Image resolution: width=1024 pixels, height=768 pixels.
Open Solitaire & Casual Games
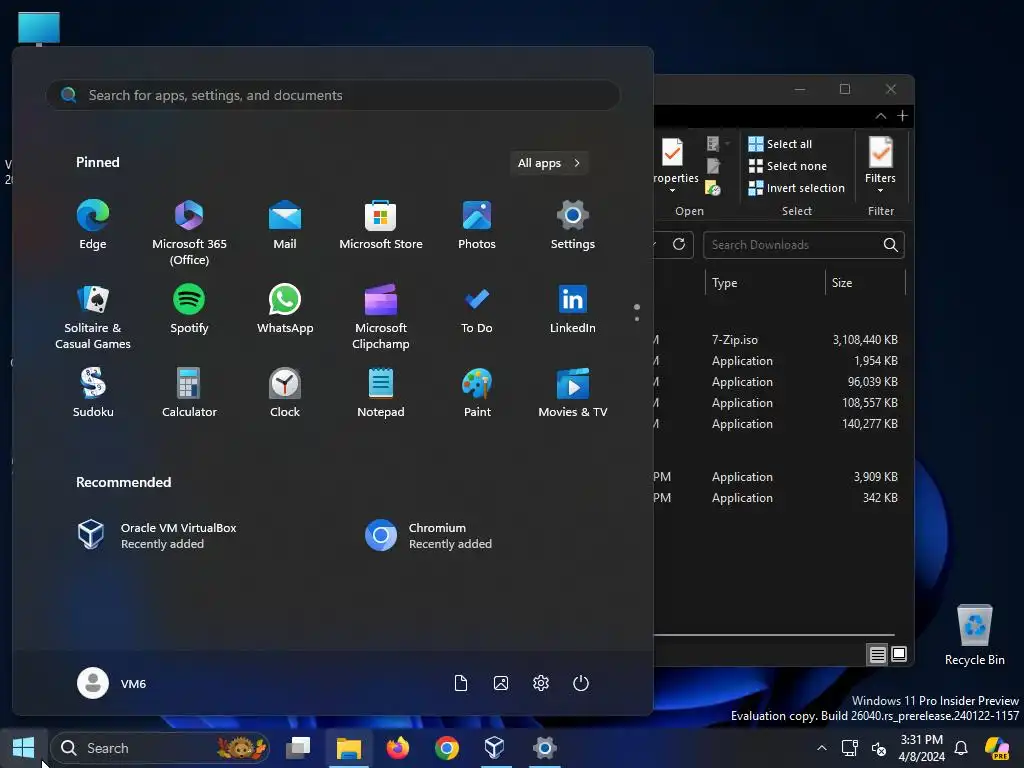(x=93, y=317)
